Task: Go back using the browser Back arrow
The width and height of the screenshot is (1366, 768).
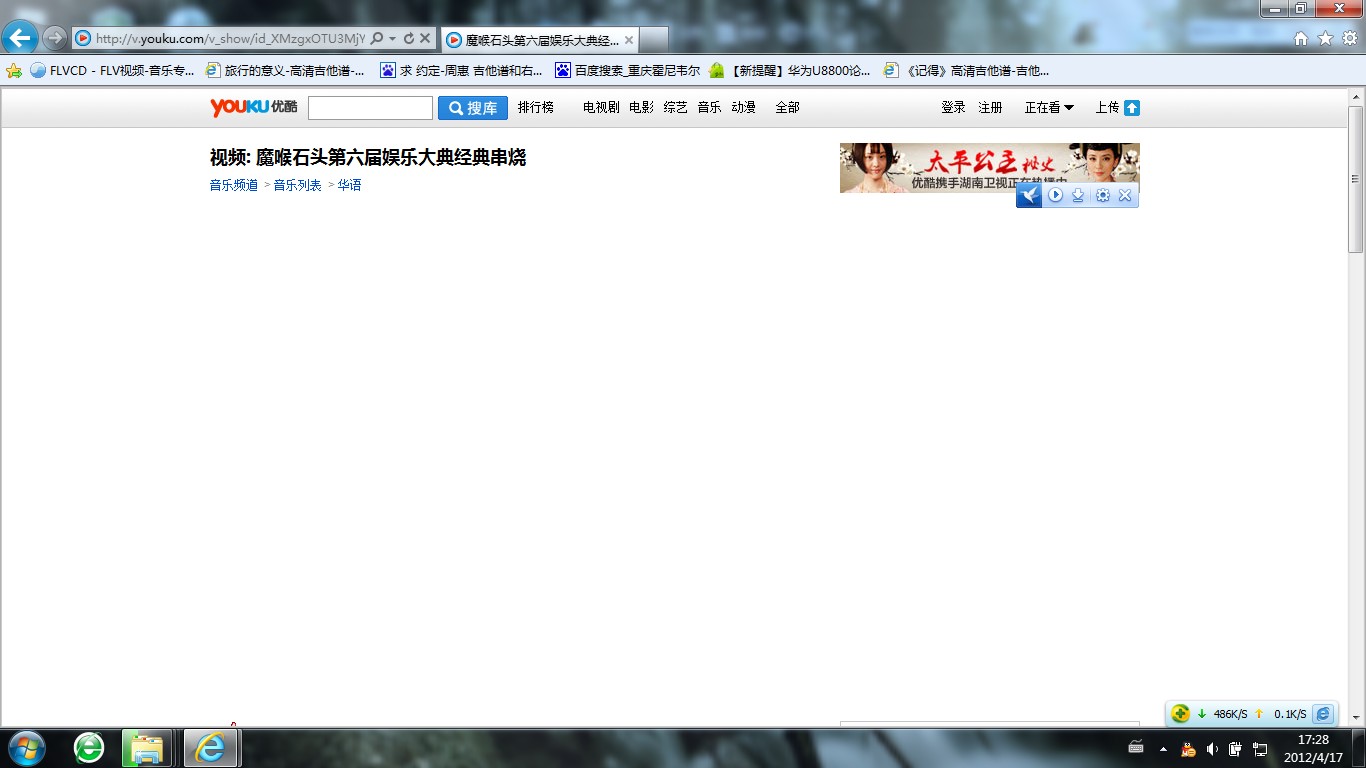Action: (21, 38)
